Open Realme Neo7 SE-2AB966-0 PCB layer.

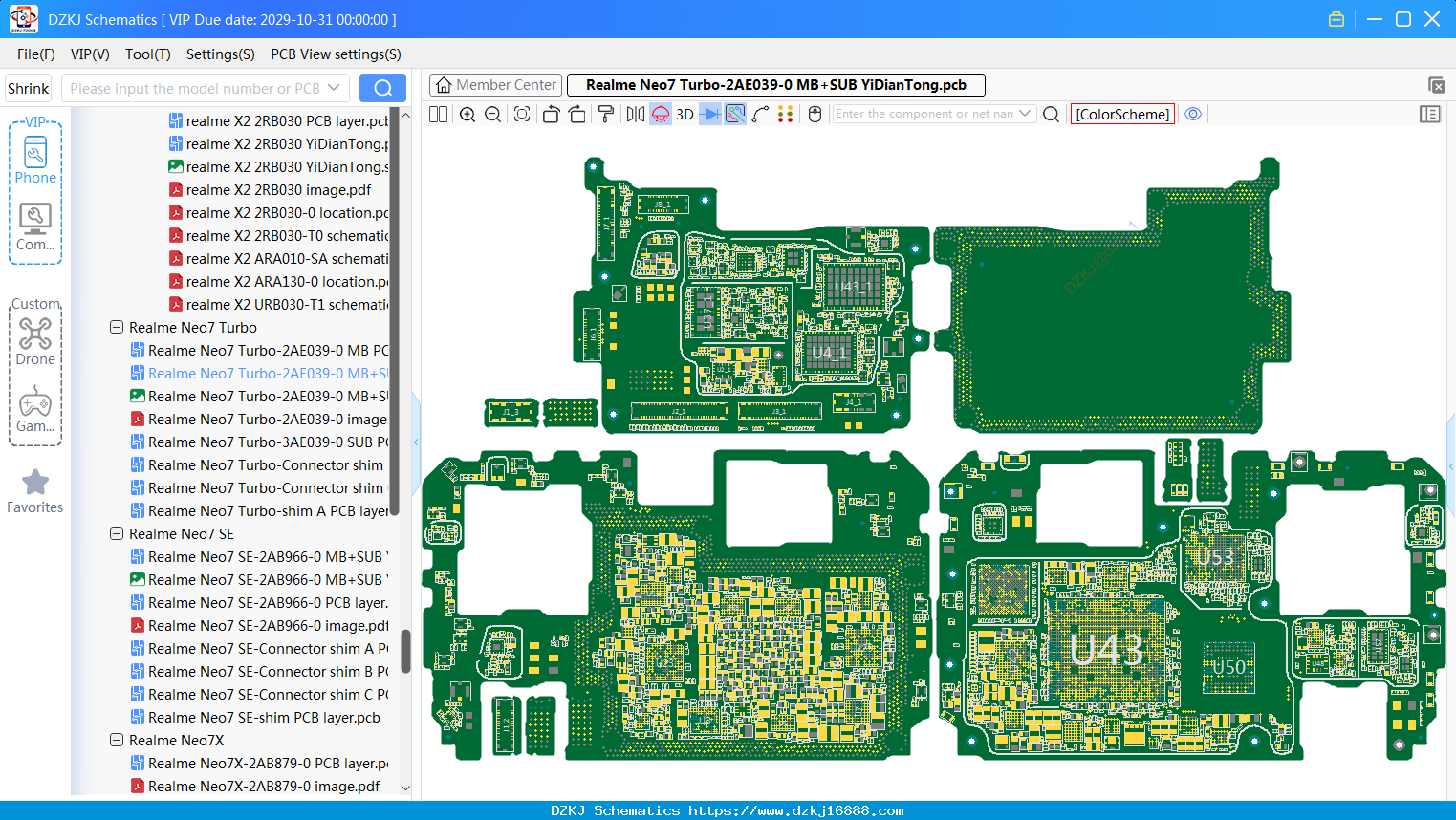259,602
